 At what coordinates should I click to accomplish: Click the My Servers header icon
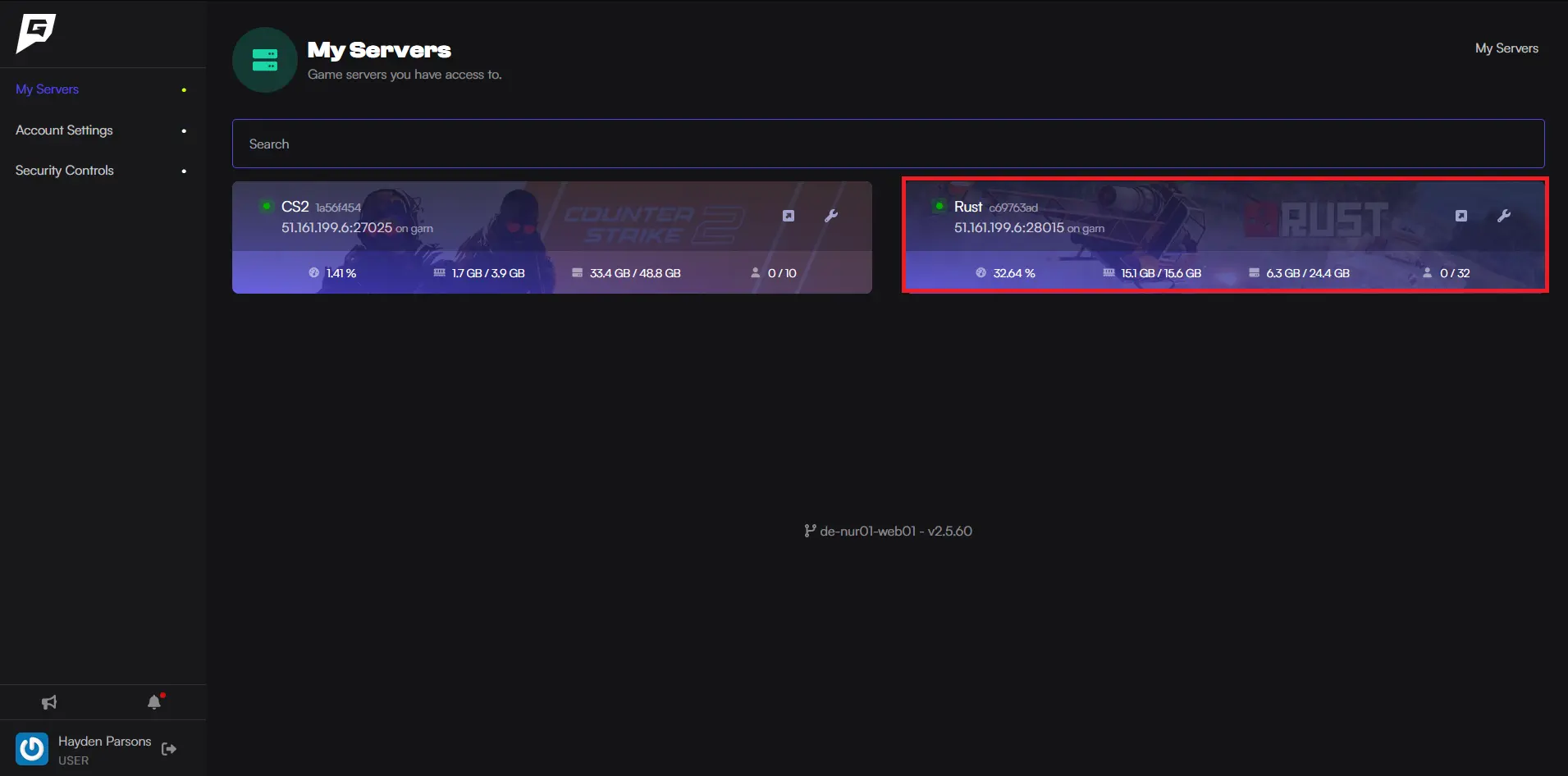click(x=264, y=60)
